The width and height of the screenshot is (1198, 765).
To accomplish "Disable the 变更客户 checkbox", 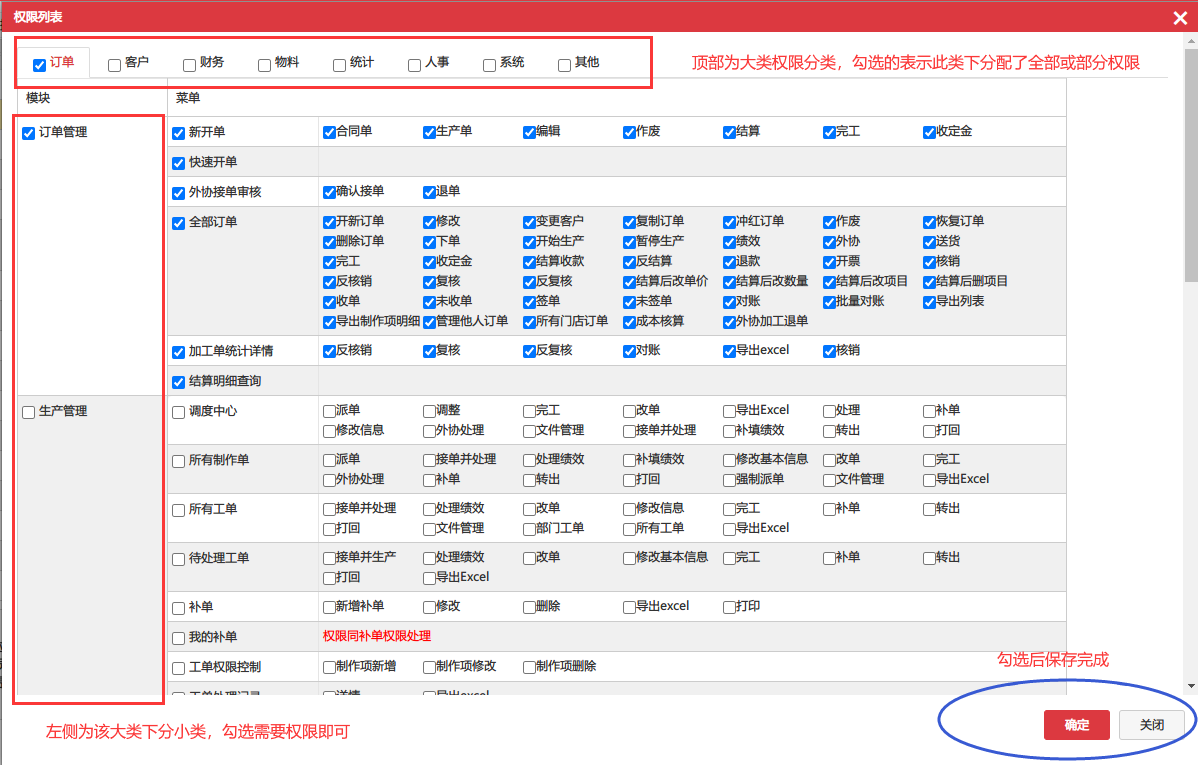I will tap(529, 222).
